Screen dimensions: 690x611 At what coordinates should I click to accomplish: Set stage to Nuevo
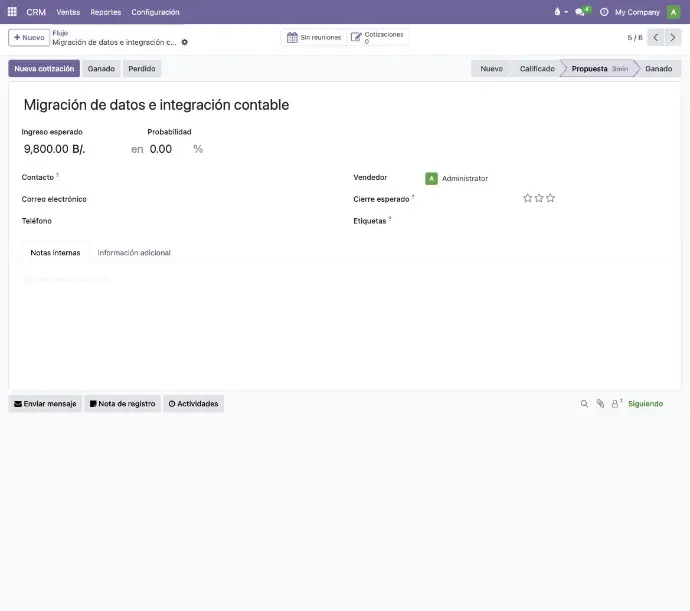point(491,69)
